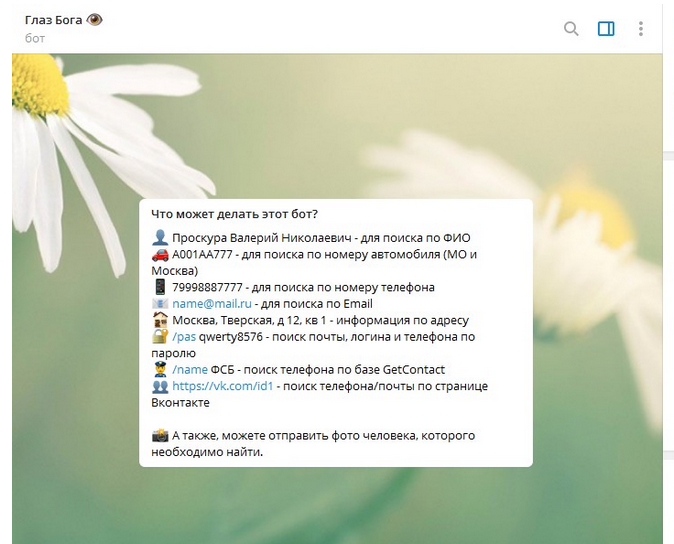
Task: Click the phone emoji by 79998887777
Action: tap(160, 287)
